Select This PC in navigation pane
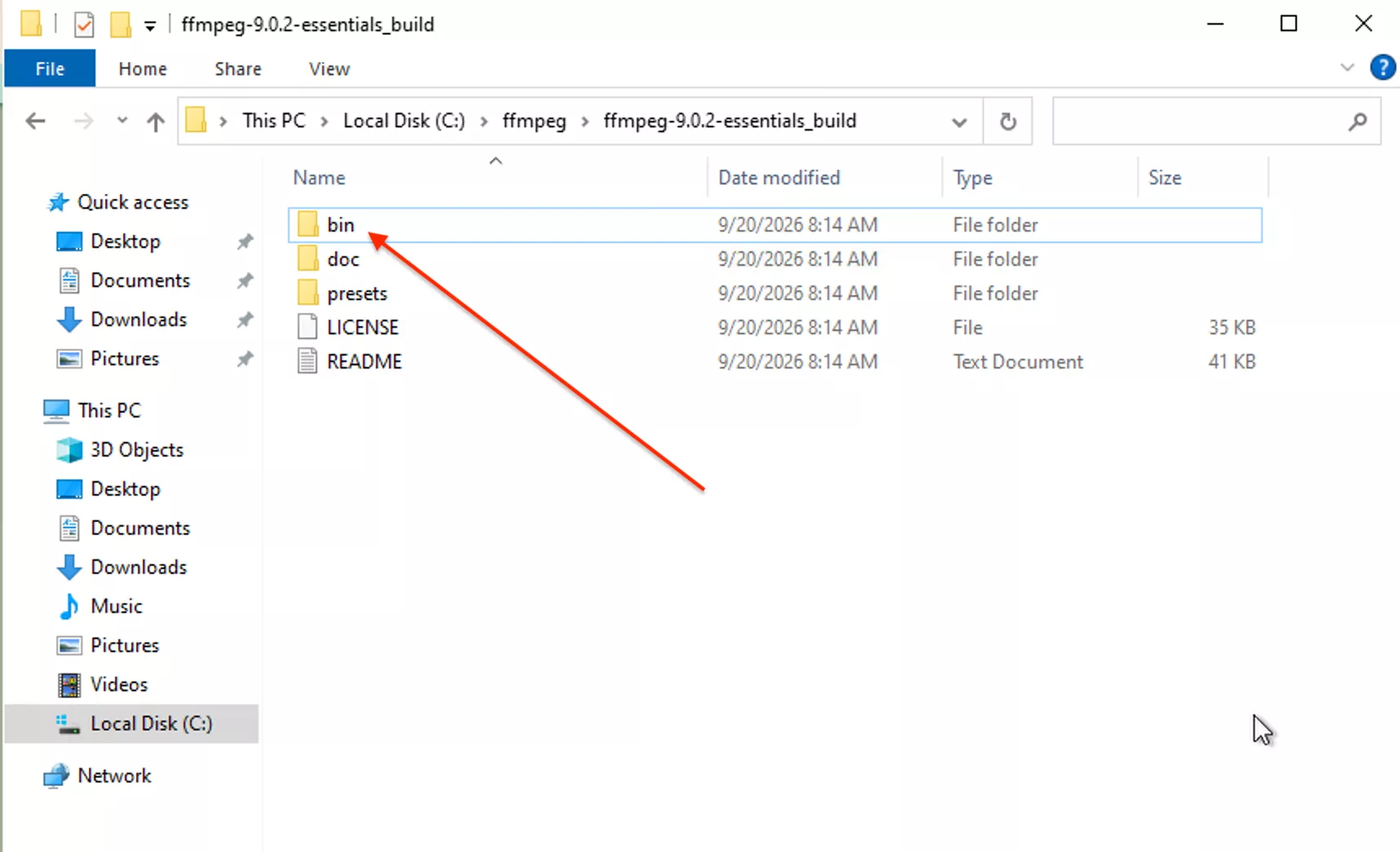 coord(108,410)
